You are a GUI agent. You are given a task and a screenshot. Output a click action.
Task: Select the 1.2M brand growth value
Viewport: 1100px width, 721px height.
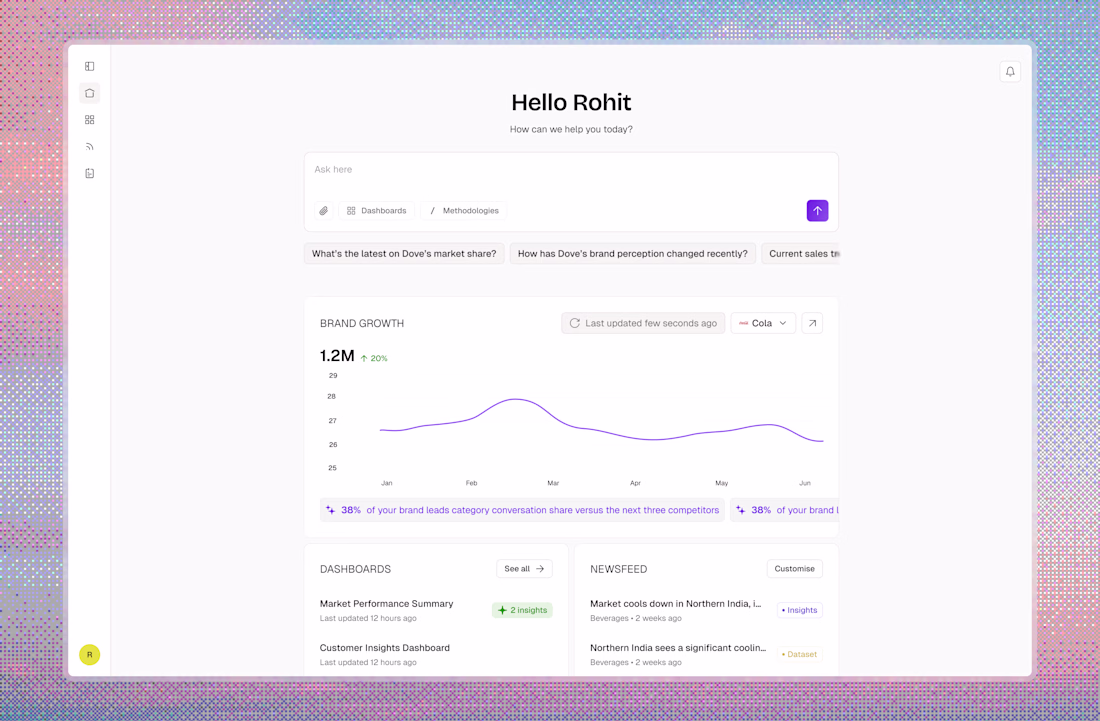[337, 356]
